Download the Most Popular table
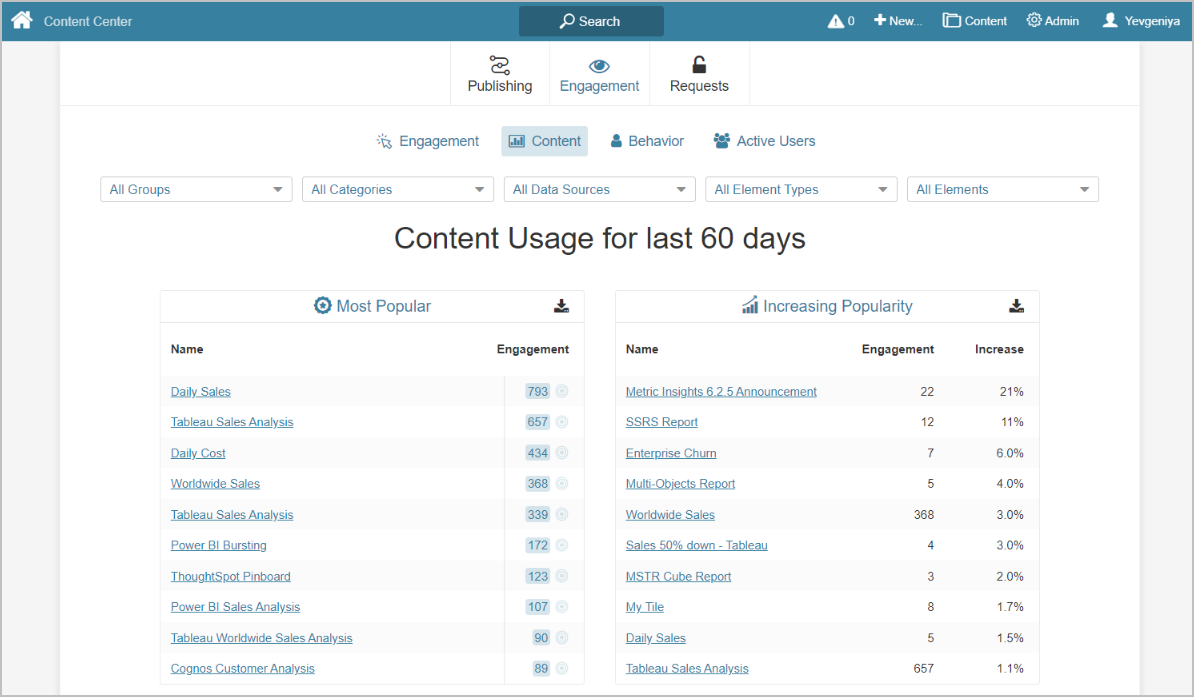Image resolution: width=1194 pixels, height=697 pixels. [x=561, y=306]
